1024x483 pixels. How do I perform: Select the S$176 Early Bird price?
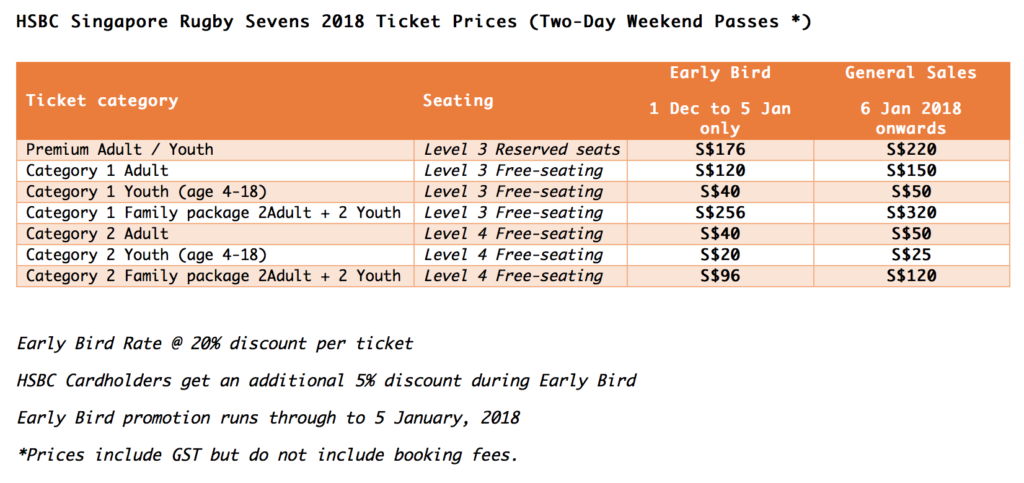(x=720, y=149)
